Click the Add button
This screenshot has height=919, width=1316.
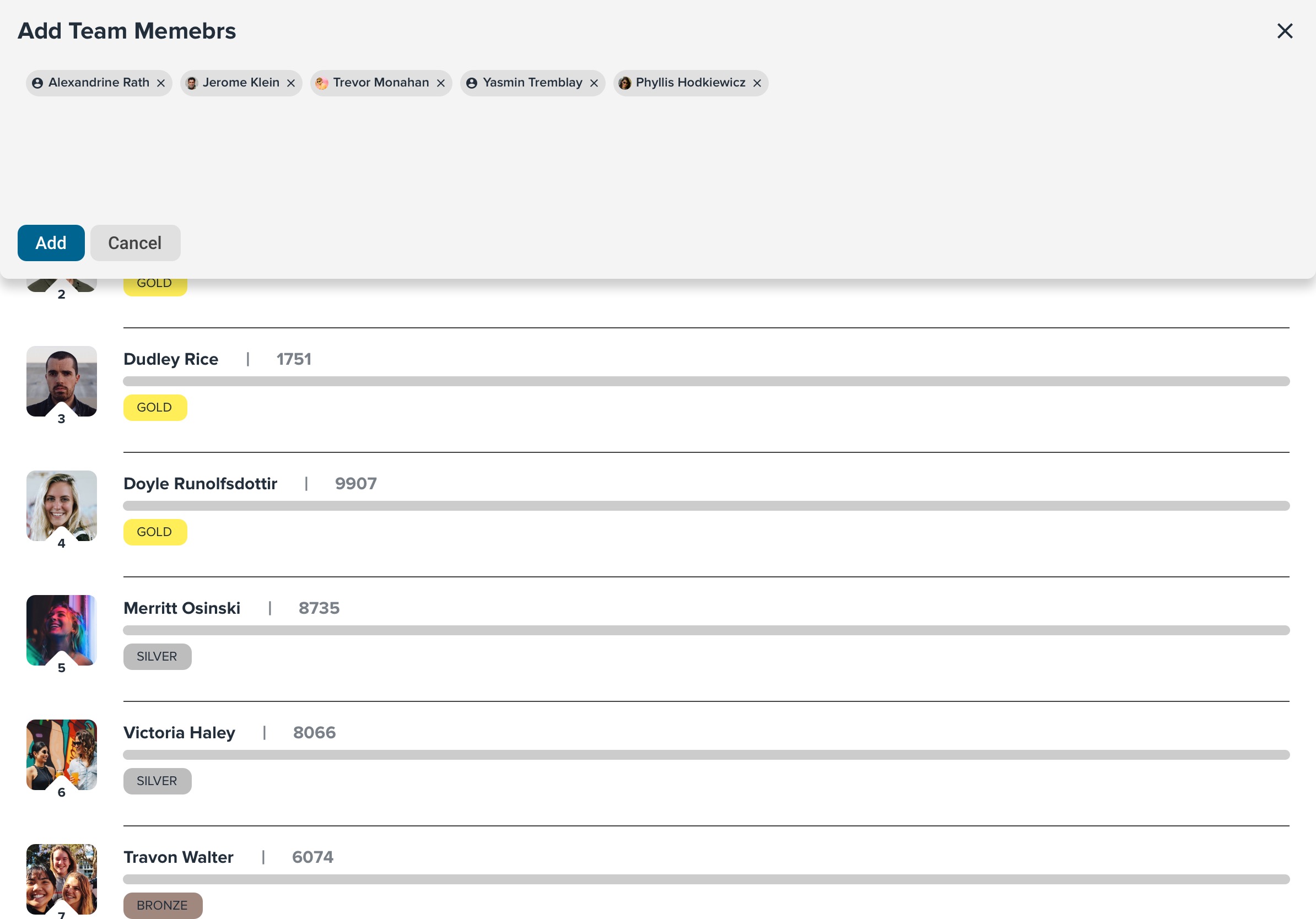point(51,243)
